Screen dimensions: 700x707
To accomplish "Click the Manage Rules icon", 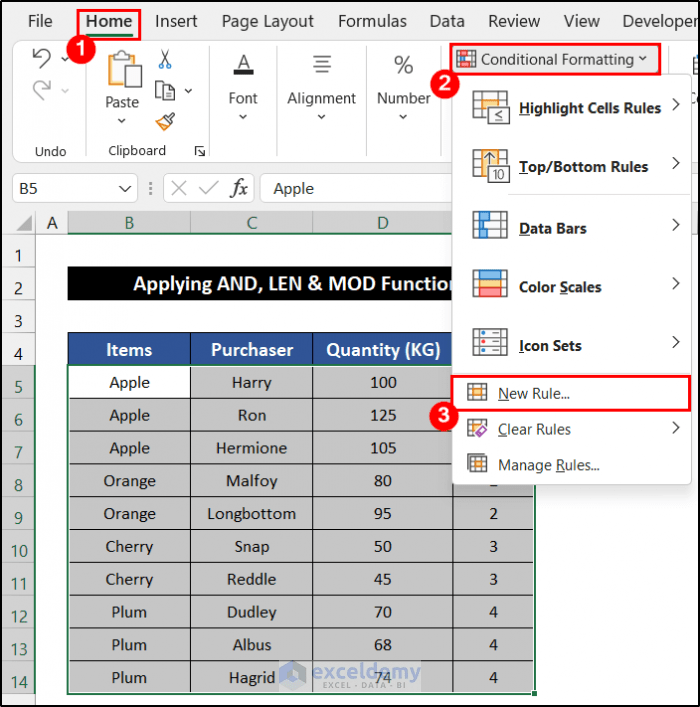I will (x=477, y=464).
